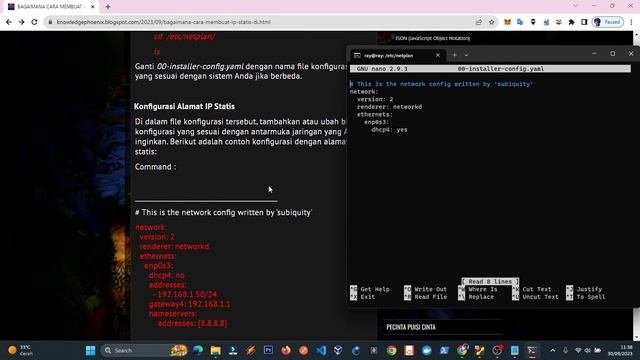
Task: Open Visual Studio Code from the taskbar
Action: coord(321,350)
